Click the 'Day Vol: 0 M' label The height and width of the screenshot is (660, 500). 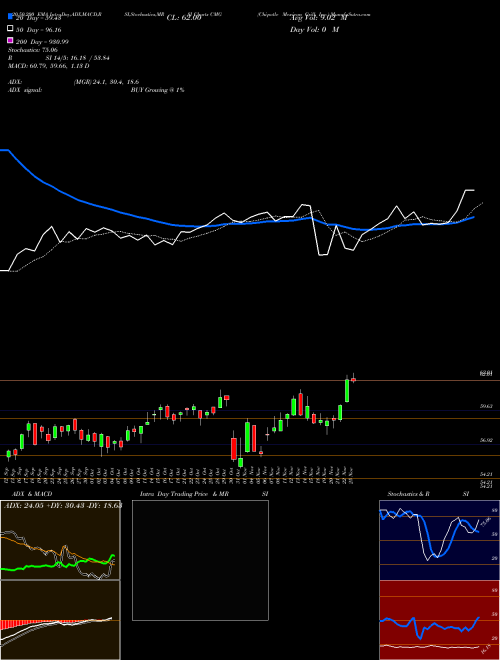[x=314, y=29]
